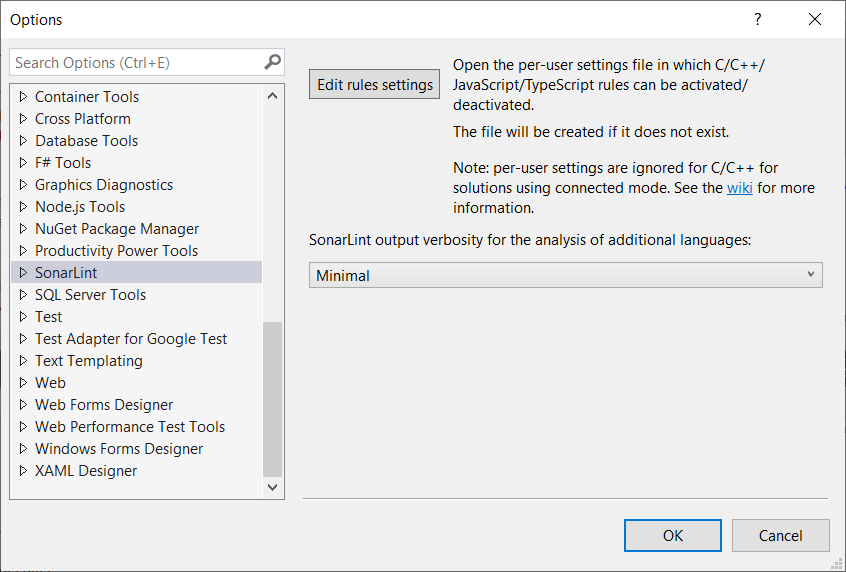Select XAML Designer category
Screen dimensions: 846x572
coord(86,471)
